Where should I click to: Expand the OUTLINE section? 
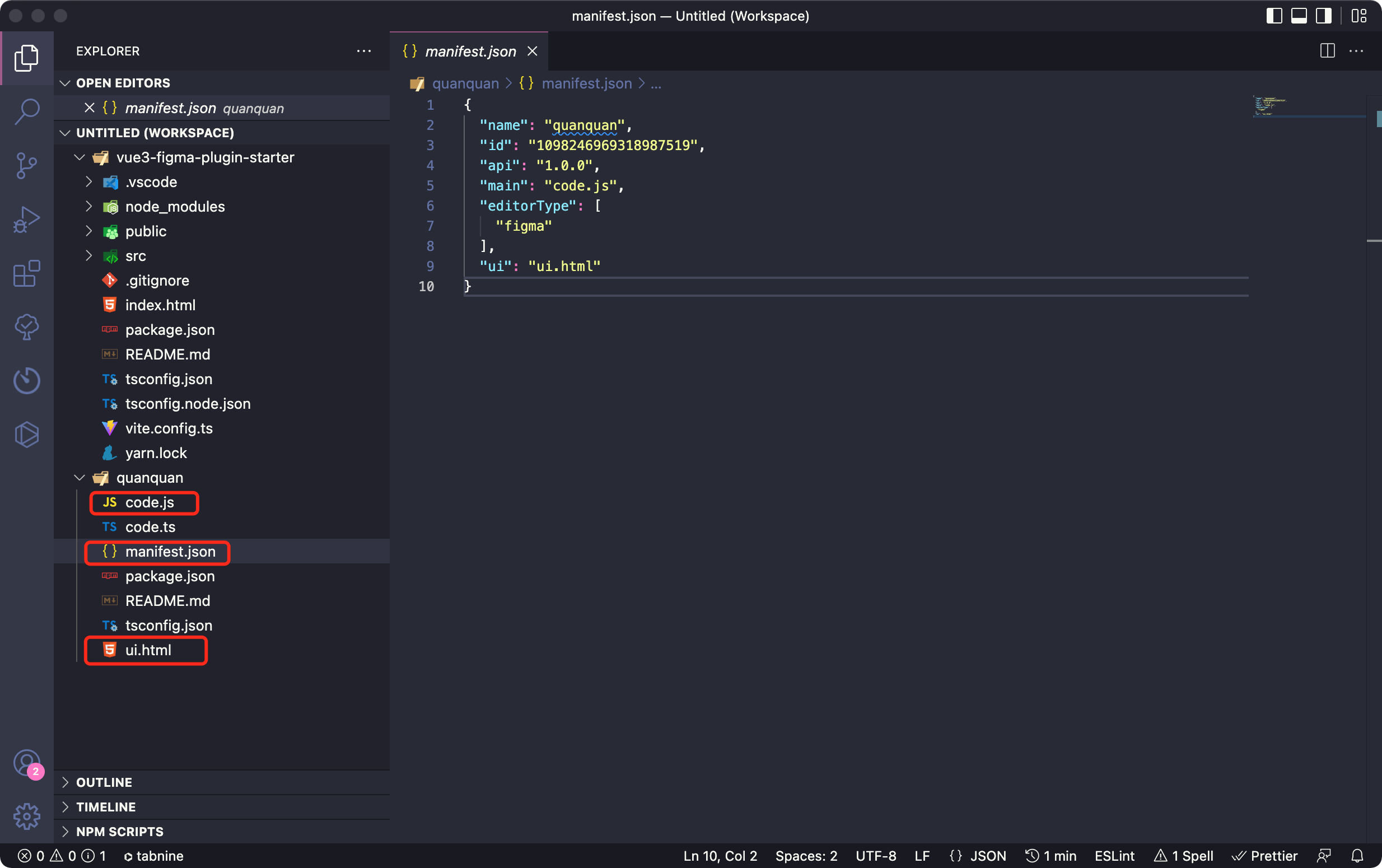104,782
